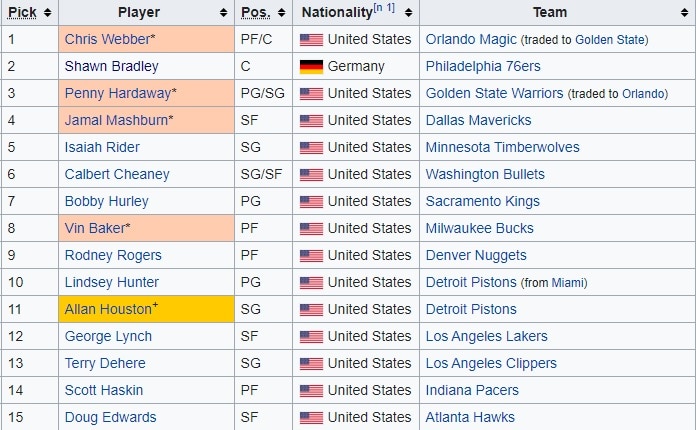Viewport: 696px width, 430px height.
Task: Click the Pos. column header text
Action: [x=254, y=13]
